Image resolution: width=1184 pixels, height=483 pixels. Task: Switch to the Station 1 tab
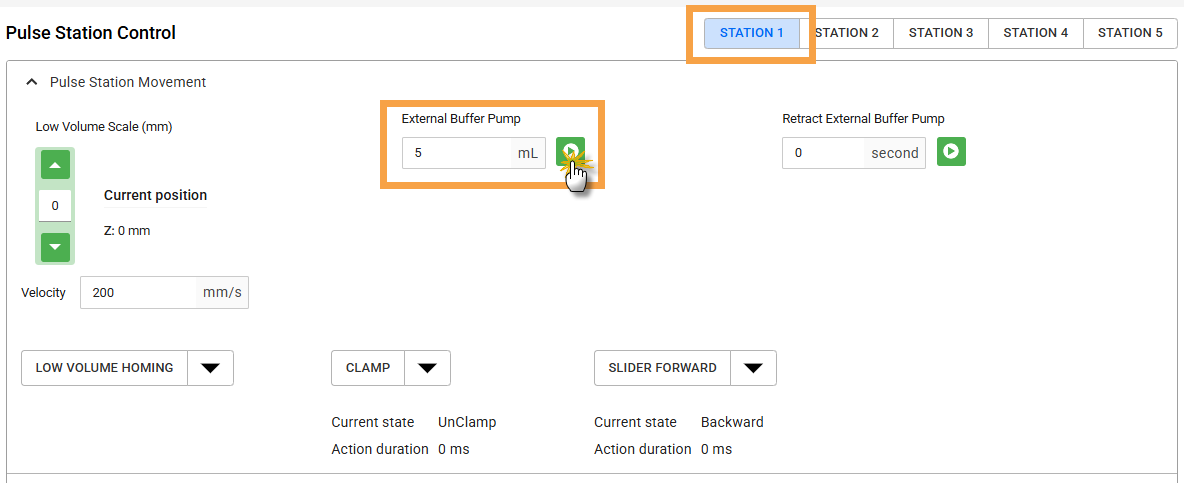point(752,33)
